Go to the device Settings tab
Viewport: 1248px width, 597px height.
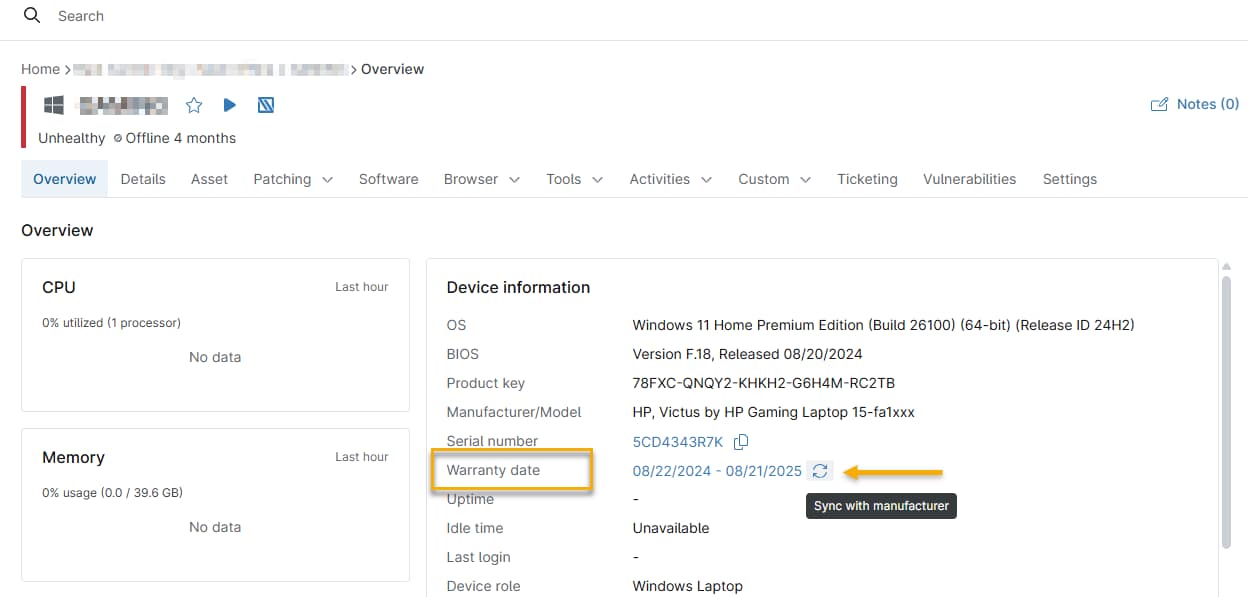click(1069, 178)
